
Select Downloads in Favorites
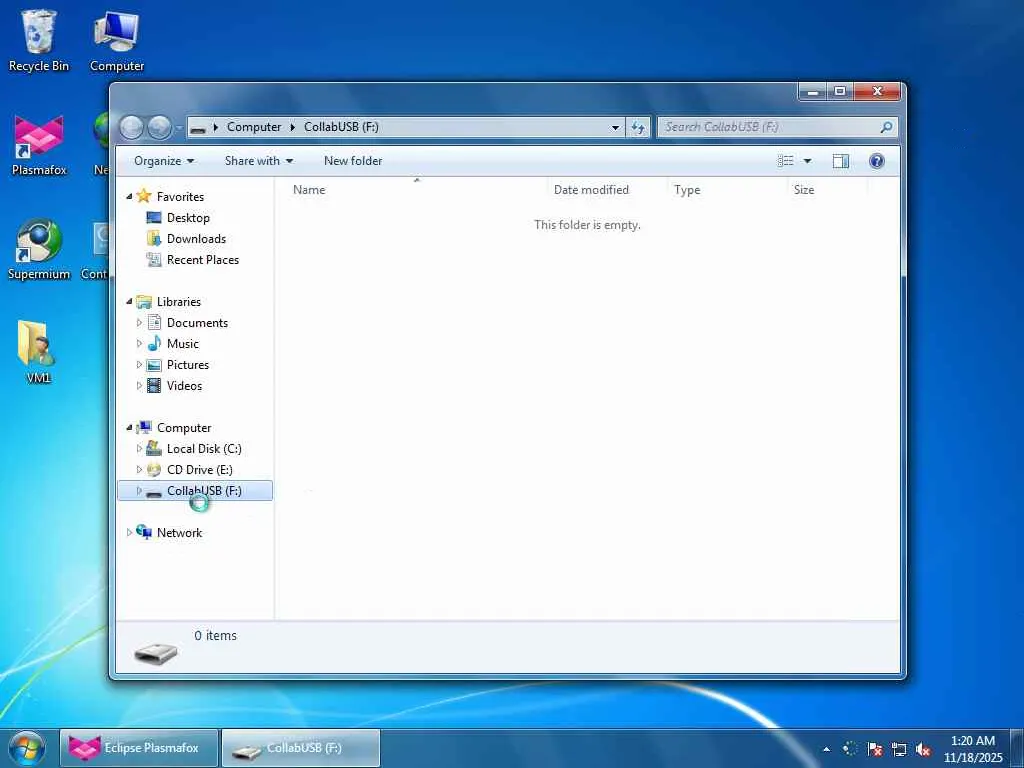(x=196, y=238)
